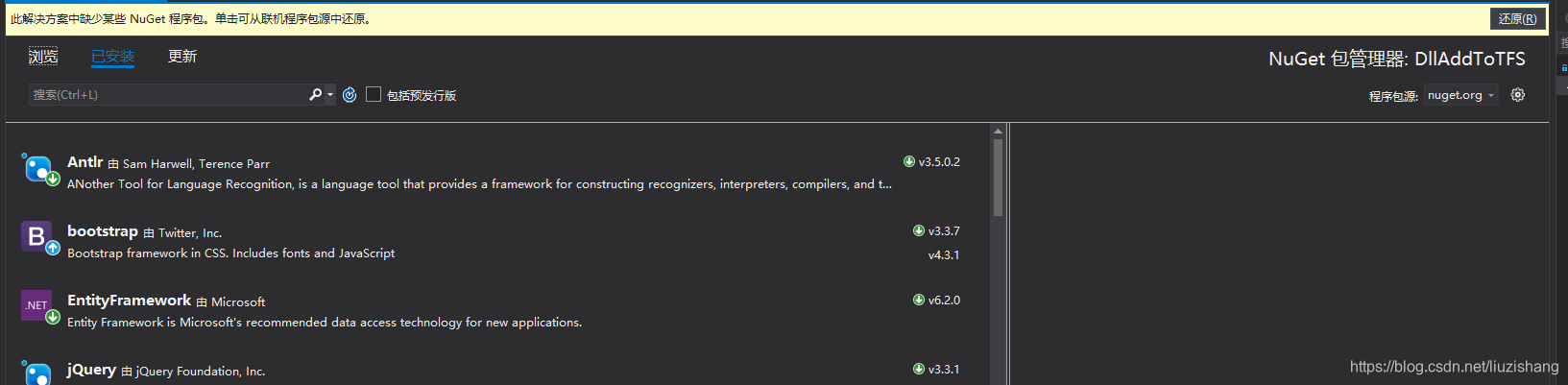Click Microsoft author text for EntityFramework
Viewport: 1568px width, 385px height.
pyautogui.click(x=238, y=302)
